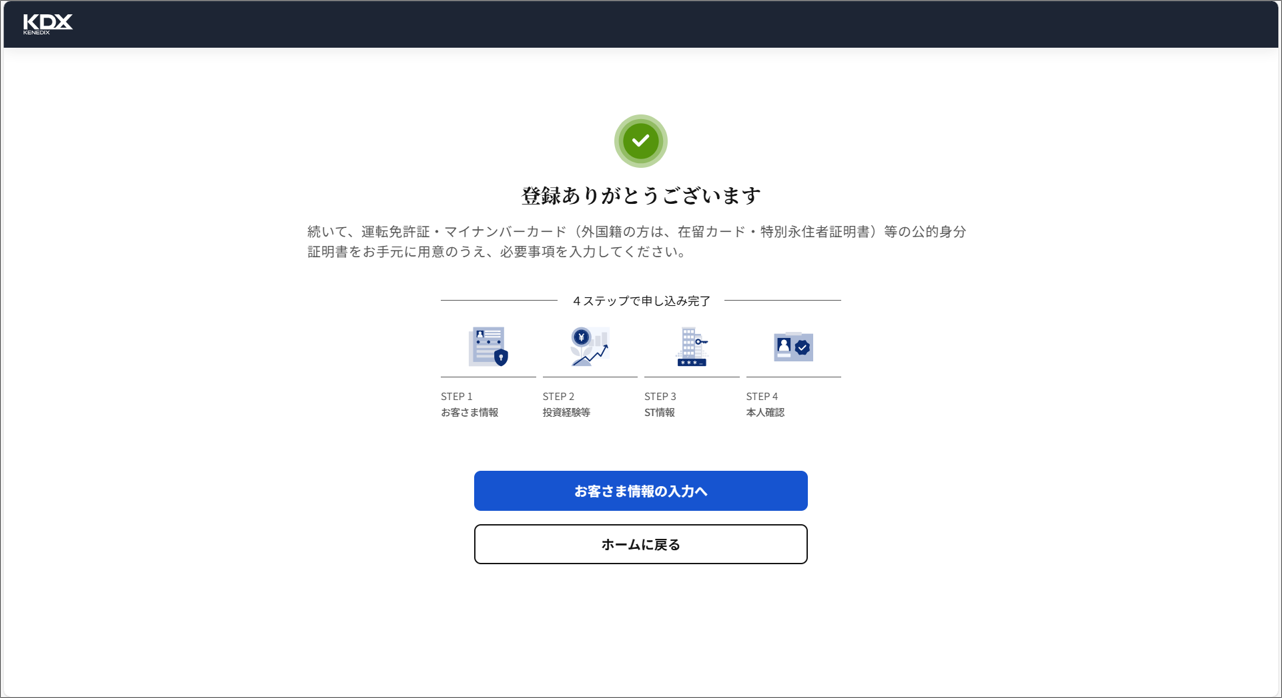Image resolution: width=1282 pixels, height=698 pixels.
Task: Click the 投資経験等 step caption
Action: pyautogui.click(x=567, y=412)
